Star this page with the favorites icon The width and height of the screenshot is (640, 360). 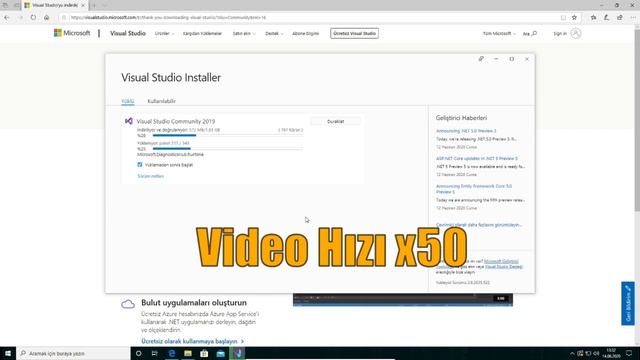pos(574,18)
